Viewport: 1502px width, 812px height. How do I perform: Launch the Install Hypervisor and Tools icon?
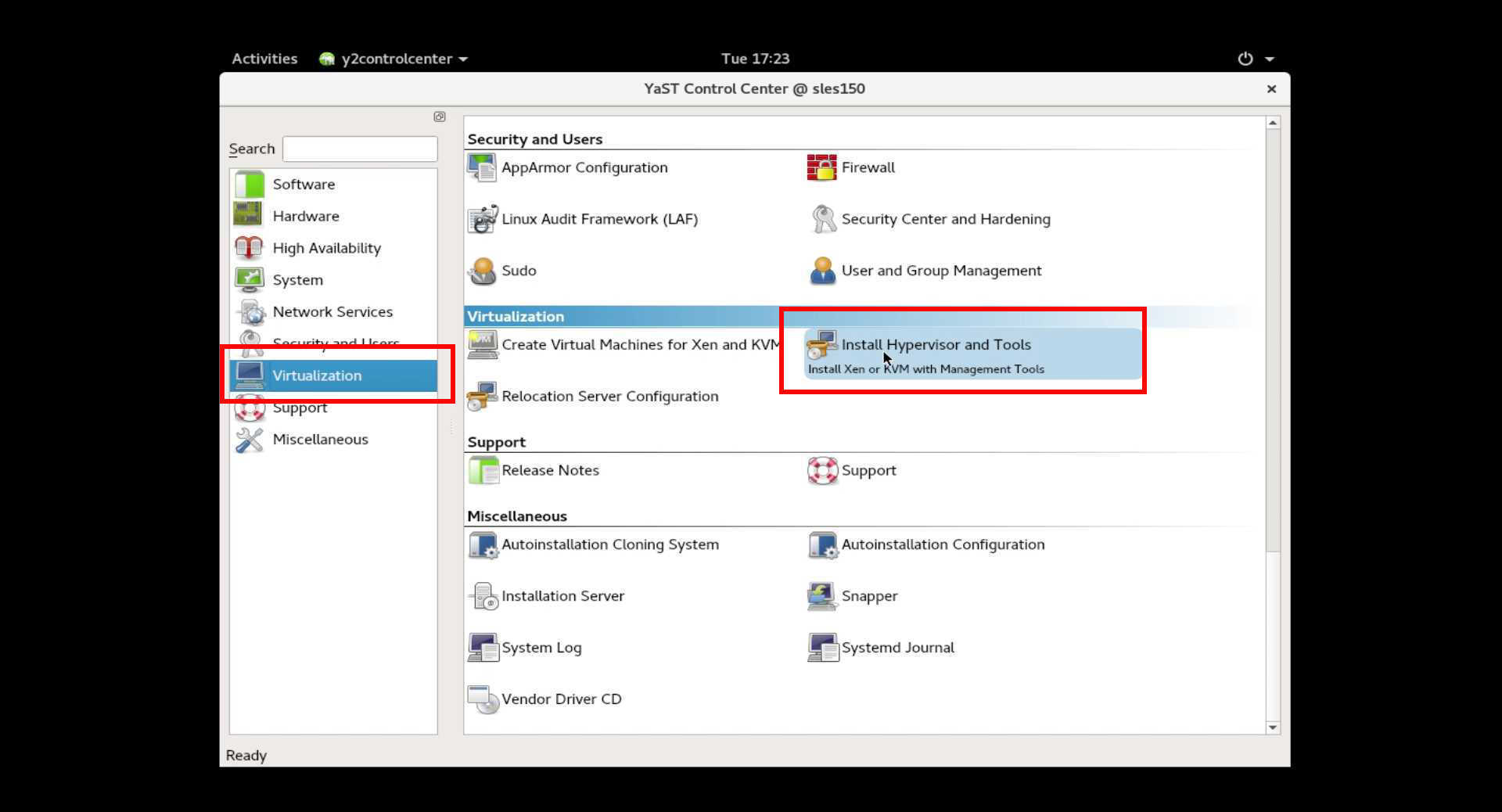pyautogui.click(x=821, y=344)
